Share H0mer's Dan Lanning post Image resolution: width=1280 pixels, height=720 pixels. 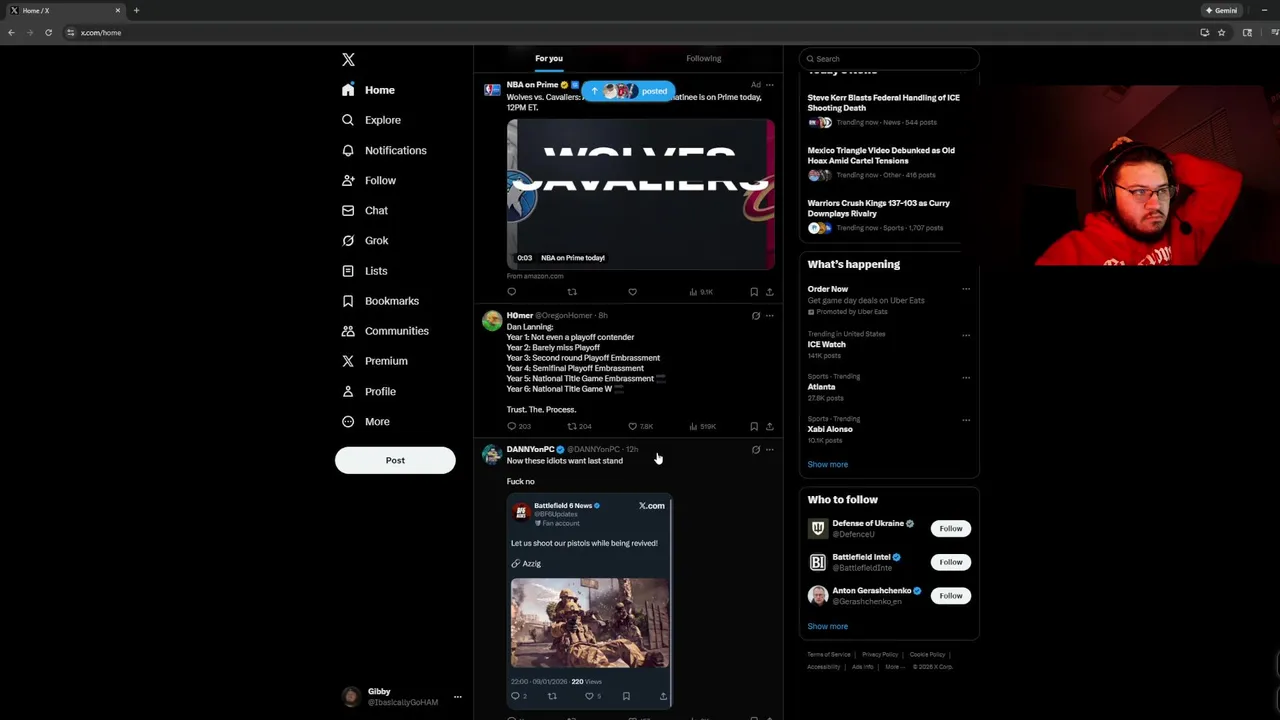[769, 426]
